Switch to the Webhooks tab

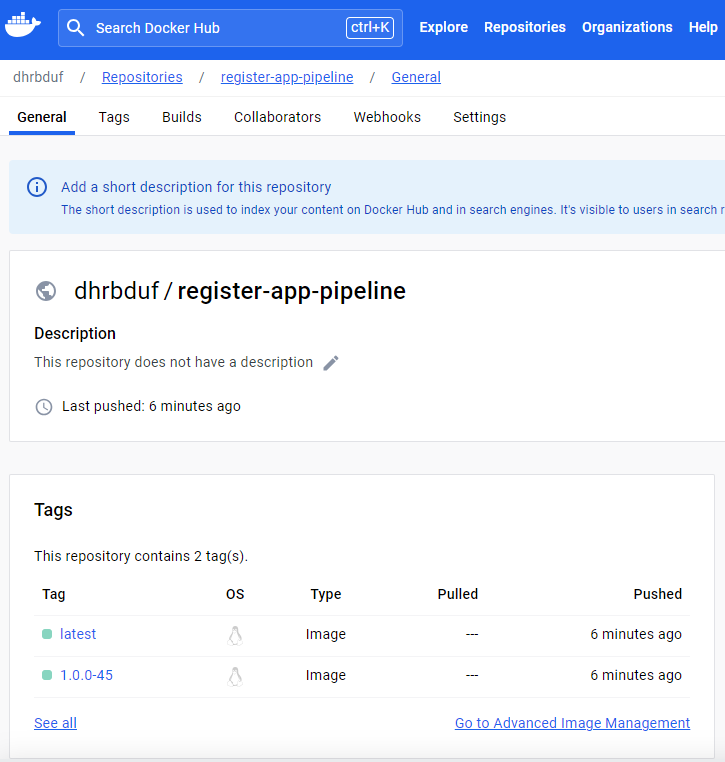(x=387, y=117)
